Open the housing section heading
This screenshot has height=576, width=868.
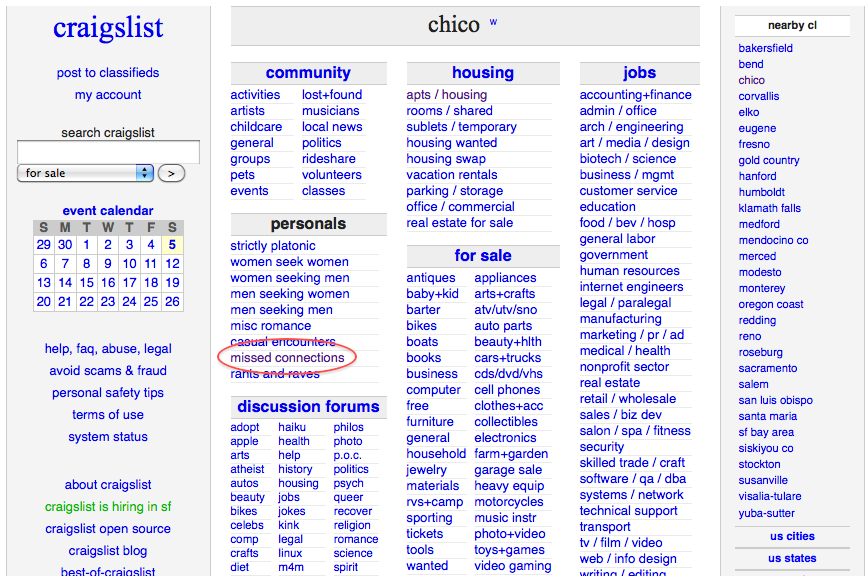[483, 72]
